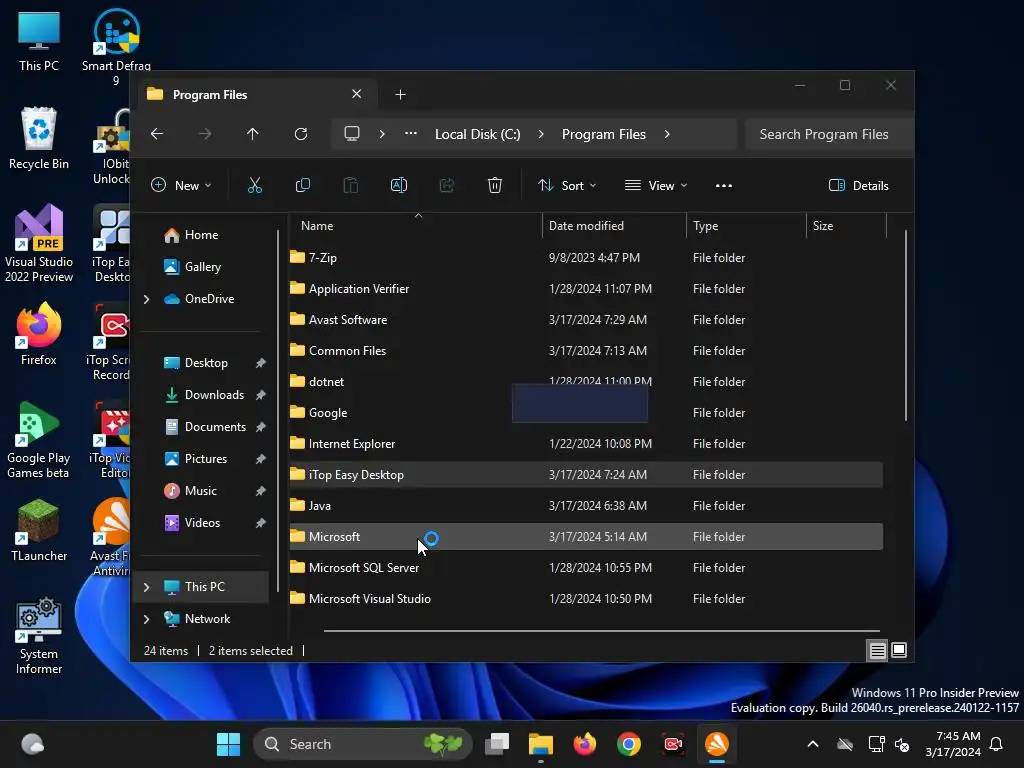Image resolution: width=1024 pixels, height=768 pixels.
Task: Open Recycle Bin on desktop
Action: [x=39, y=138]
